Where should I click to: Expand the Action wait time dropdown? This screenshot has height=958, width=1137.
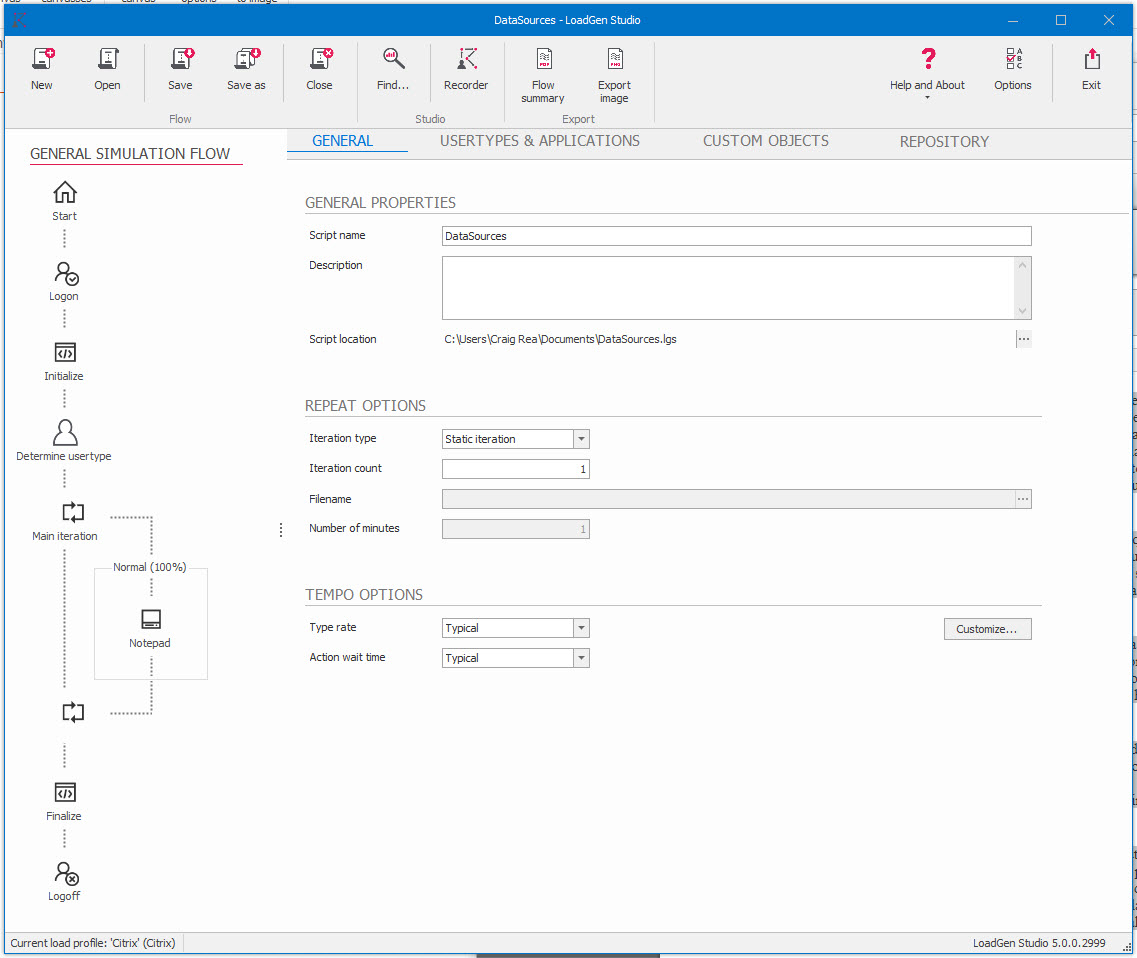[582, 658]
